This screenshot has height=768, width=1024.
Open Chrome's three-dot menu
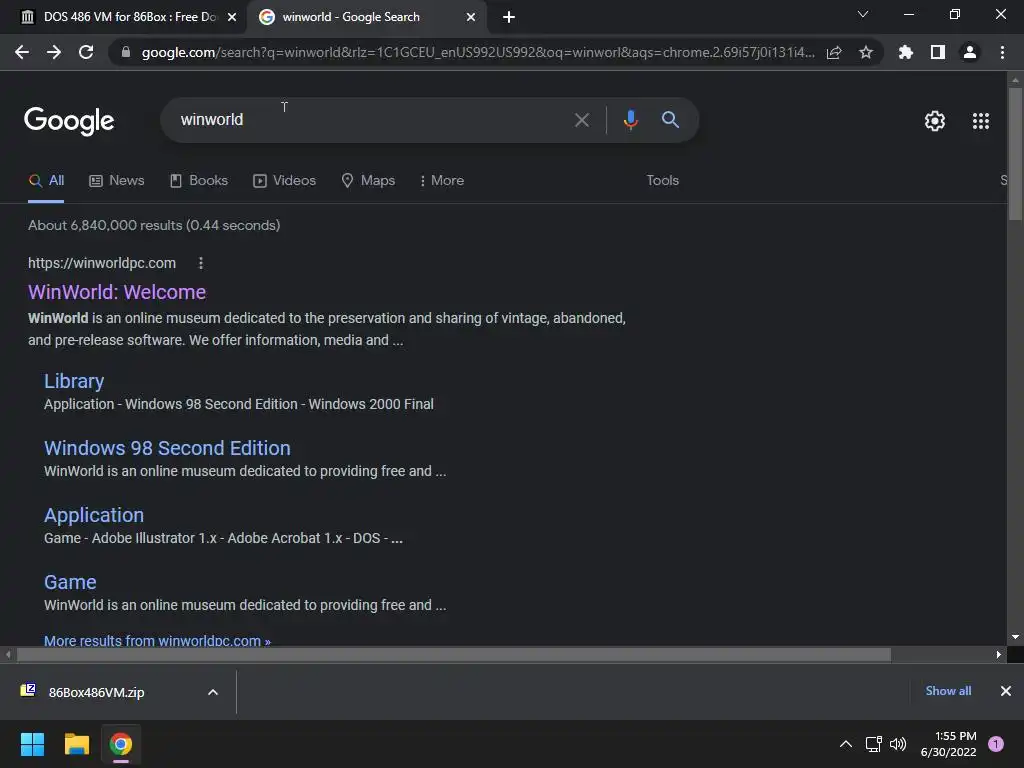pos(1002,52)
